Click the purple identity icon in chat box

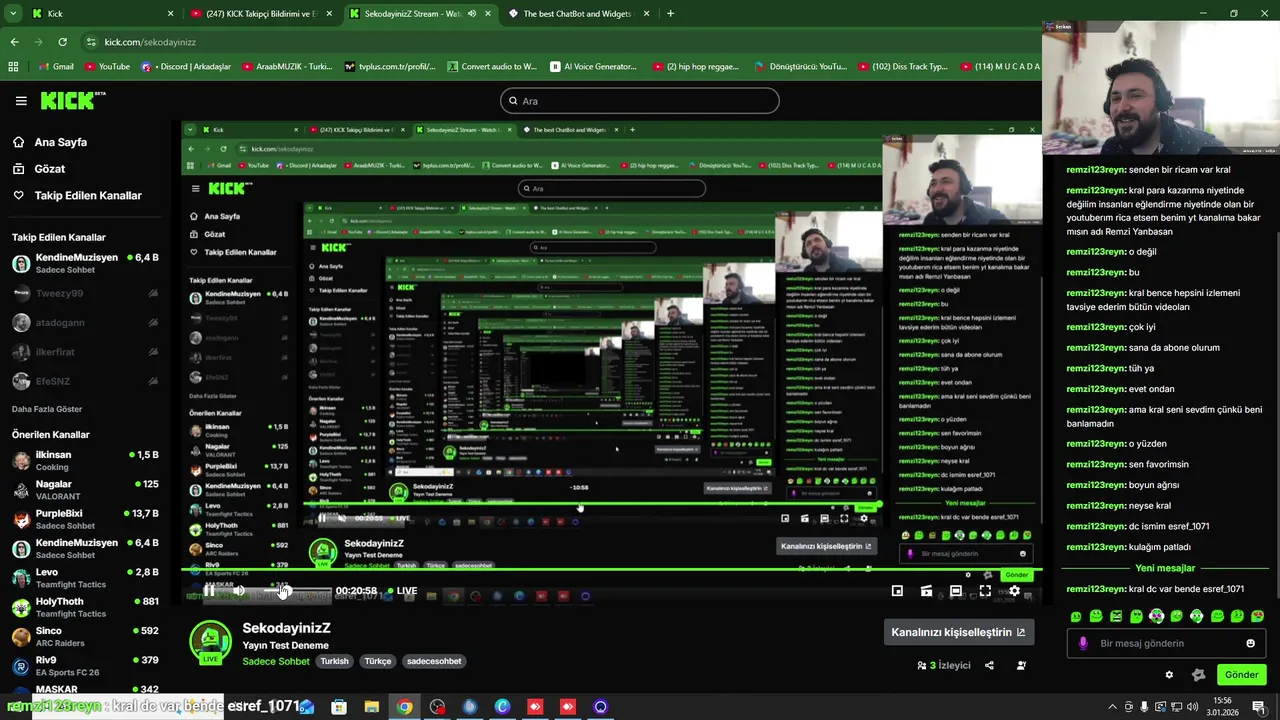coord(1082,643)
